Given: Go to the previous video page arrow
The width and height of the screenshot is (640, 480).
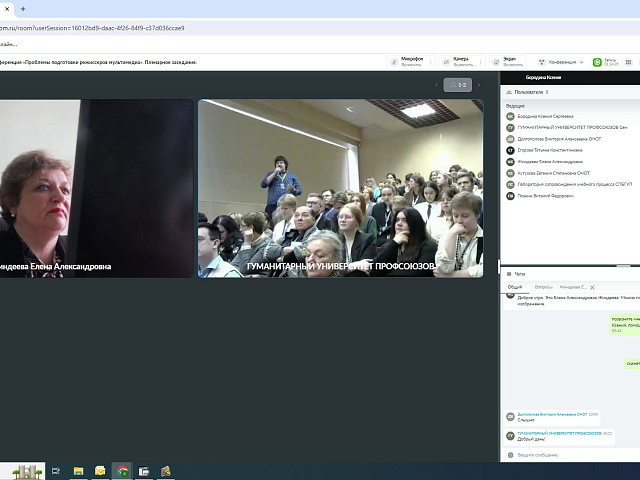Looking at the screenshot, I should pos(437,85).
